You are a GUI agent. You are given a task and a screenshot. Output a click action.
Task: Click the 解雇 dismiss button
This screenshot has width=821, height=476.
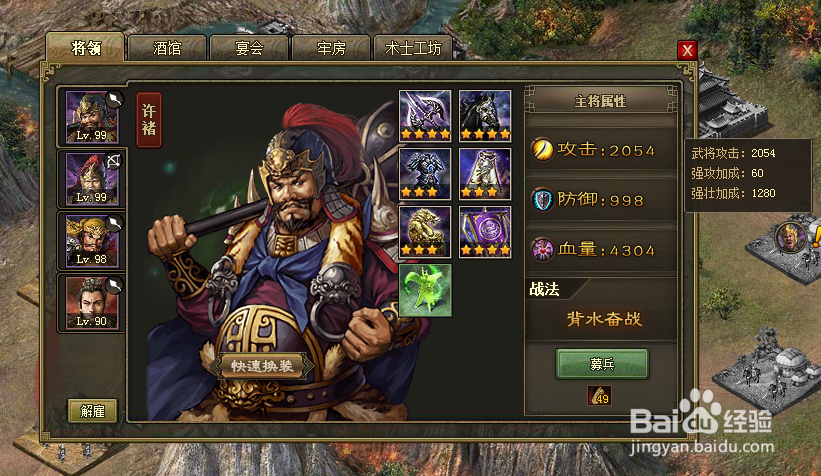93,411
